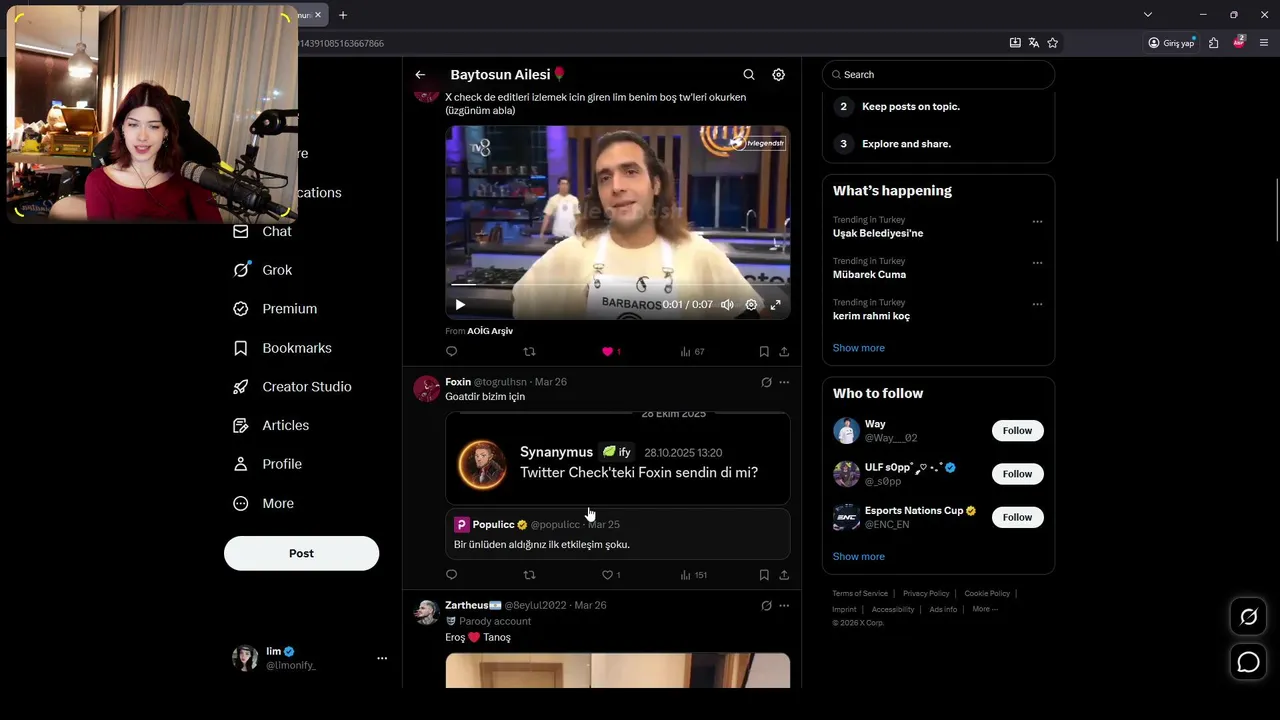Open community settings gear icon
Image resolution: width=1280 pixels, height=720 pixels.
tap(779, 75)
